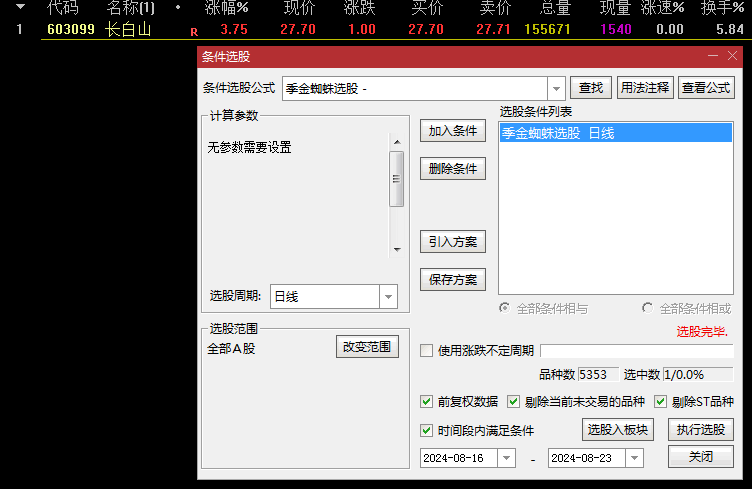
Task: Click the 计算参数 scrollbar thumb
Action: 397,179
